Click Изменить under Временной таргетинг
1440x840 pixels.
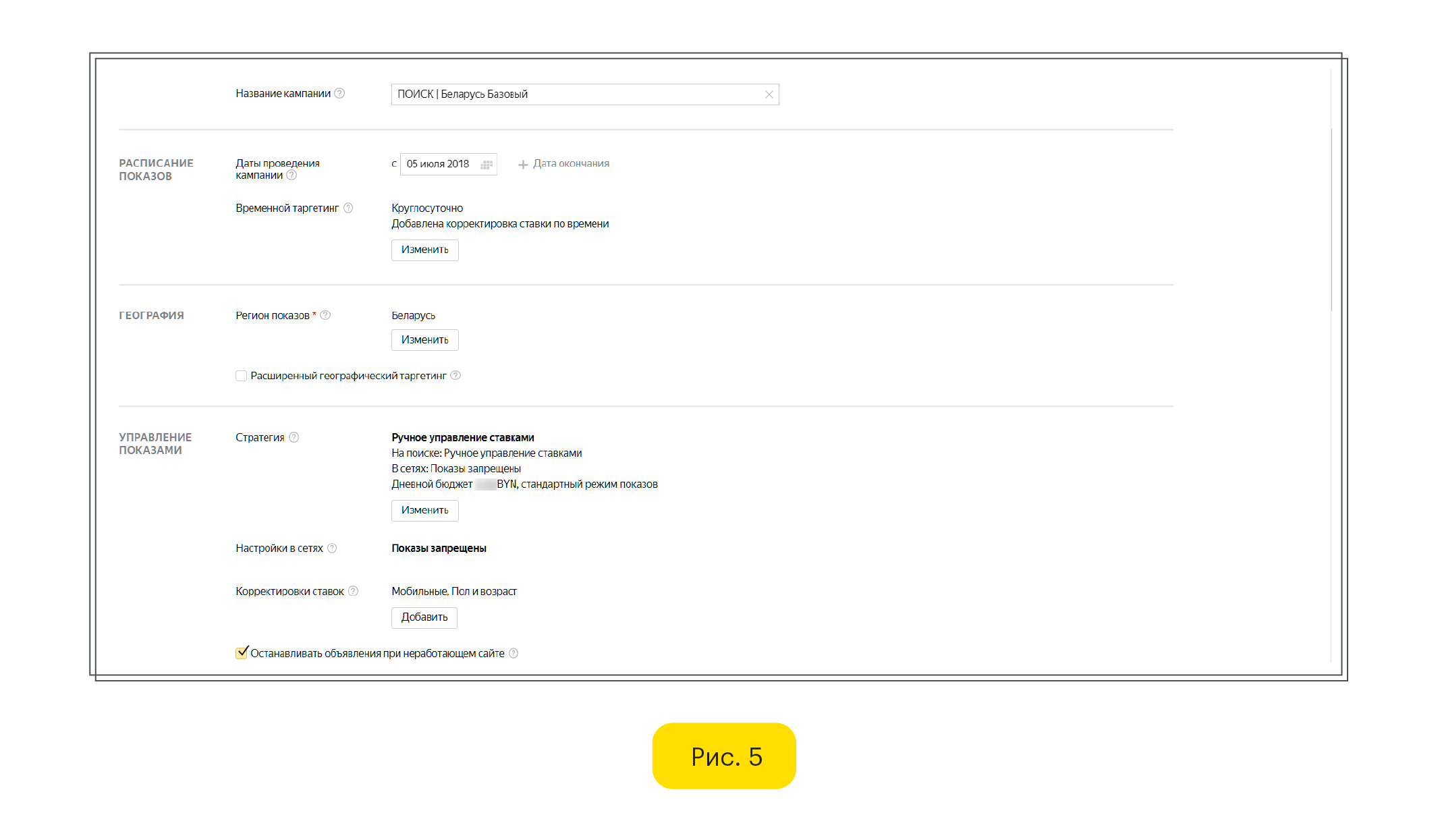click(424, 250)
